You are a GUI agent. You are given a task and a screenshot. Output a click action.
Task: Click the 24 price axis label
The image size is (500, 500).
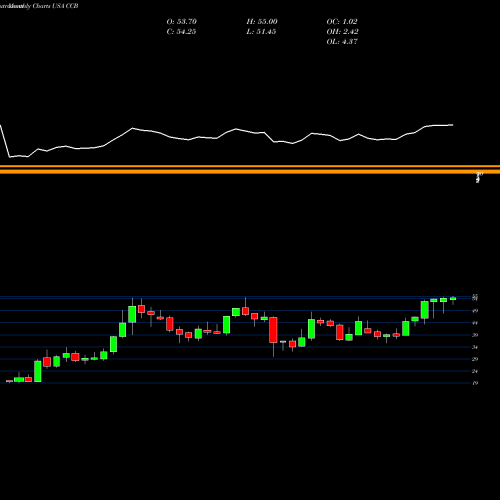click(x=475, y=371)
